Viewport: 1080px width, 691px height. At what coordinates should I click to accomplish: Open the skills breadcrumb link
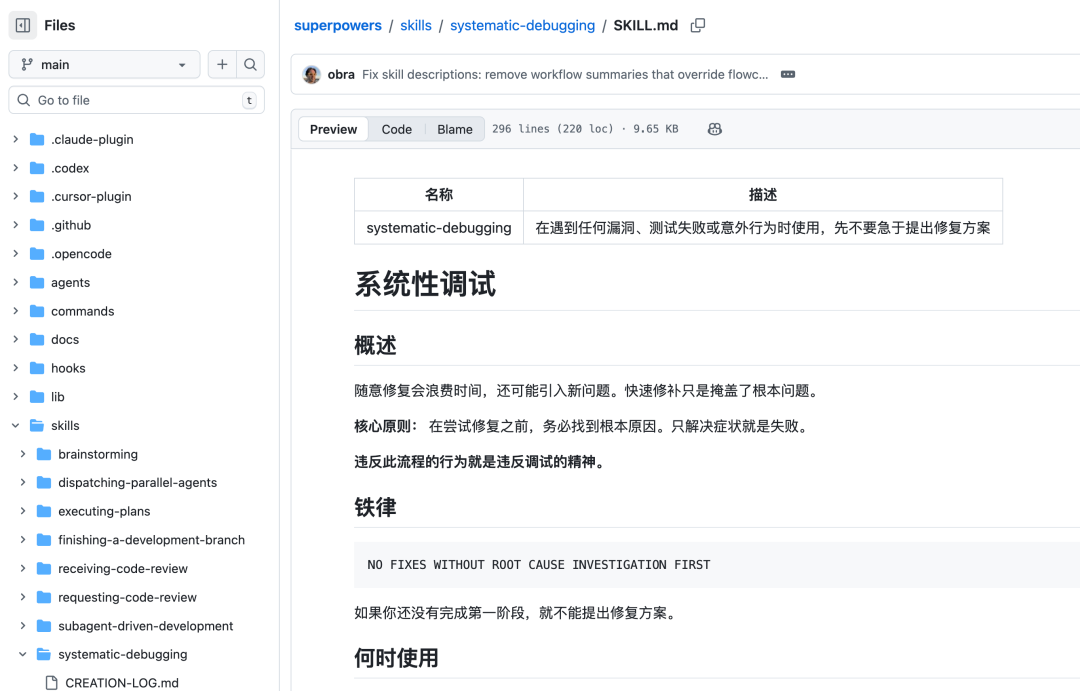(416, 25)
